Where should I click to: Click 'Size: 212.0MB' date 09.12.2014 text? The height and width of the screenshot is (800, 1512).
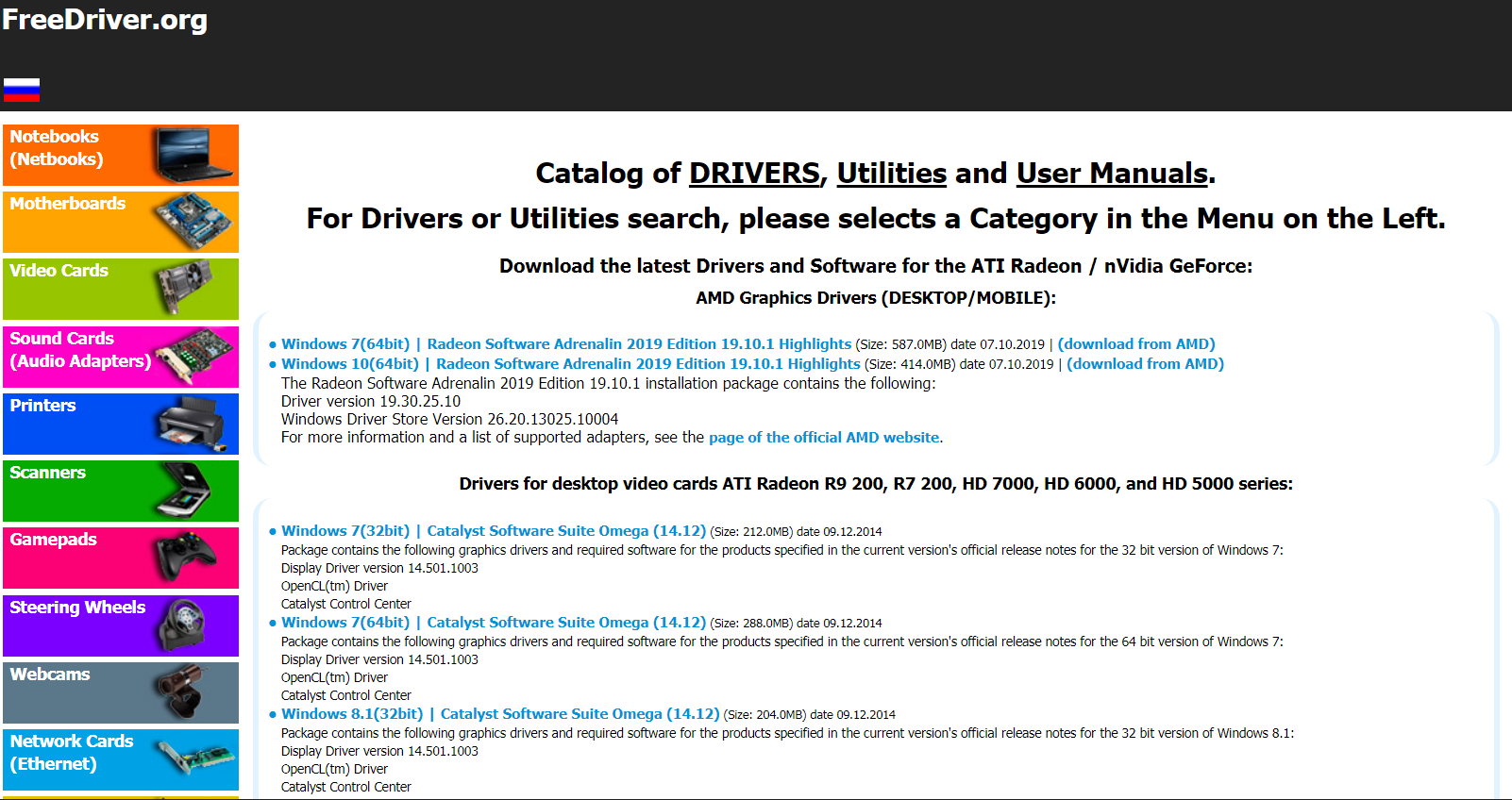(x=796, y=532)
